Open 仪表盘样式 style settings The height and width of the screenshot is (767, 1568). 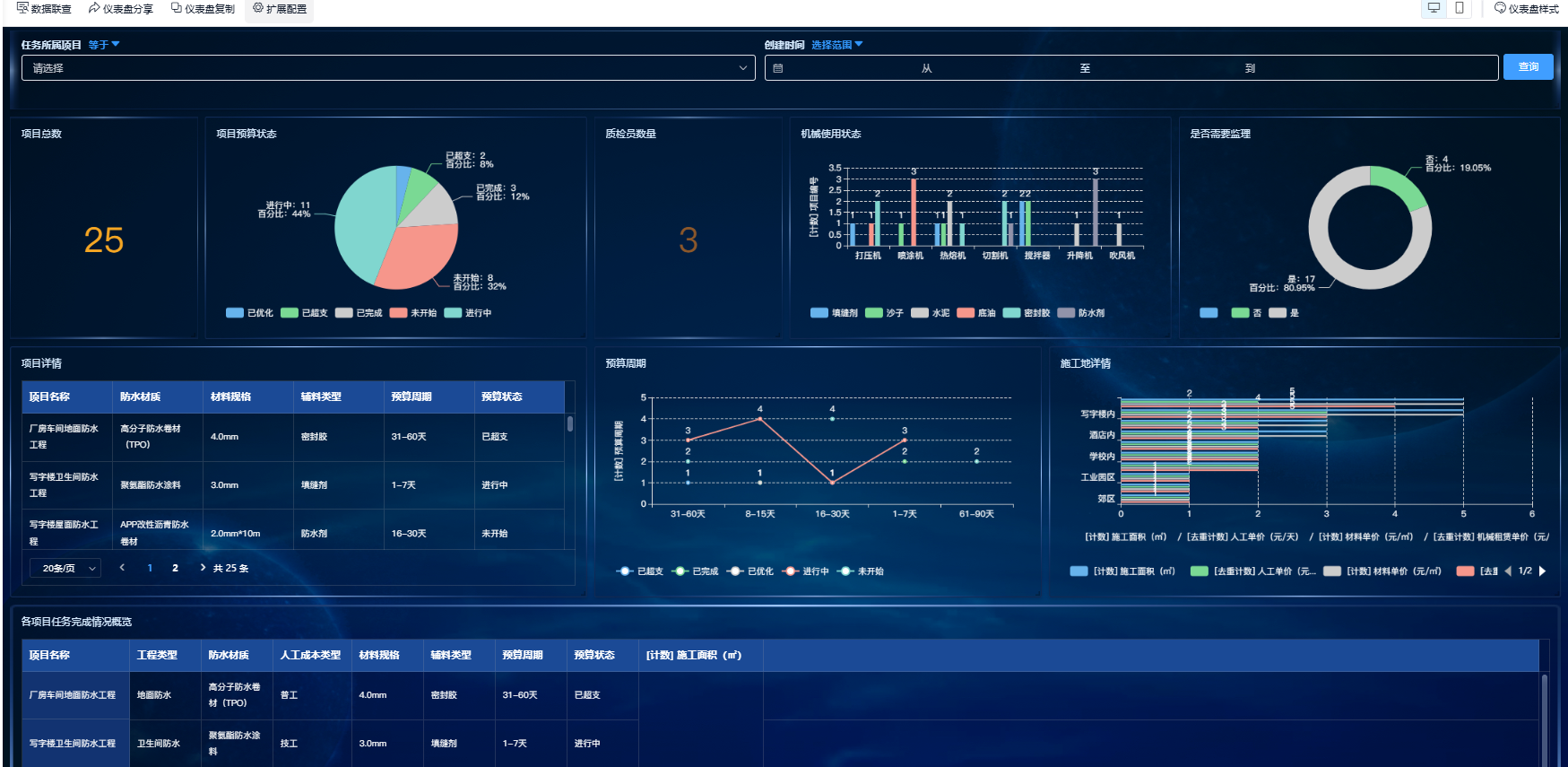click(x=1526, y=9)
